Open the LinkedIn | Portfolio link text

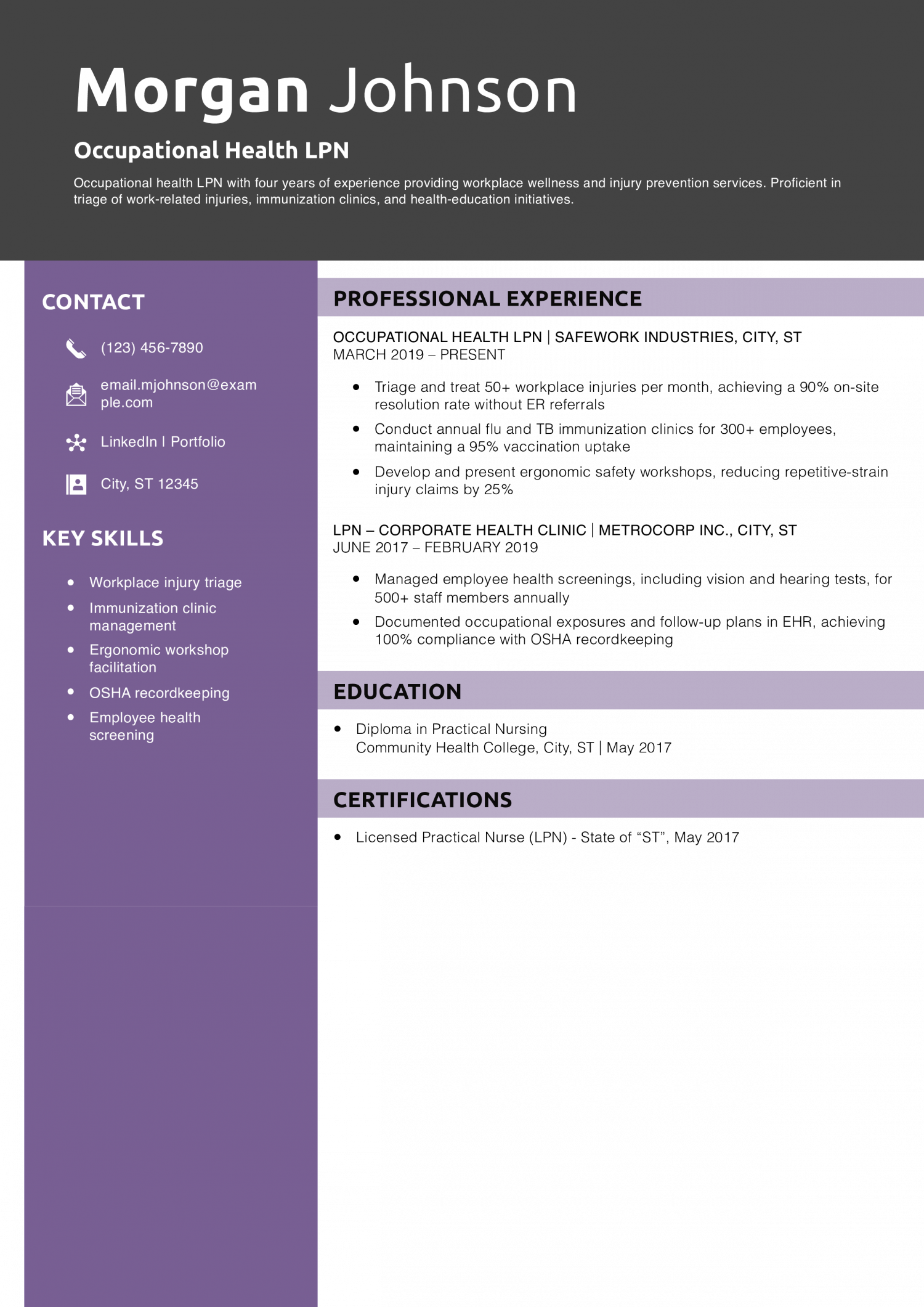pyautogui.click(x=163, y=442)
